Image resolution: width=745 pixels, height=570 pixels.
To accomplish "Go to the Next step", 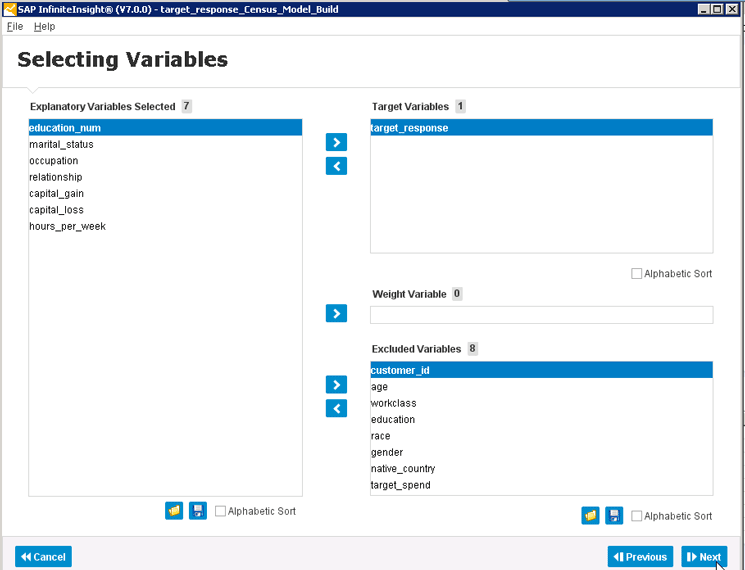I will pos(704,557).
